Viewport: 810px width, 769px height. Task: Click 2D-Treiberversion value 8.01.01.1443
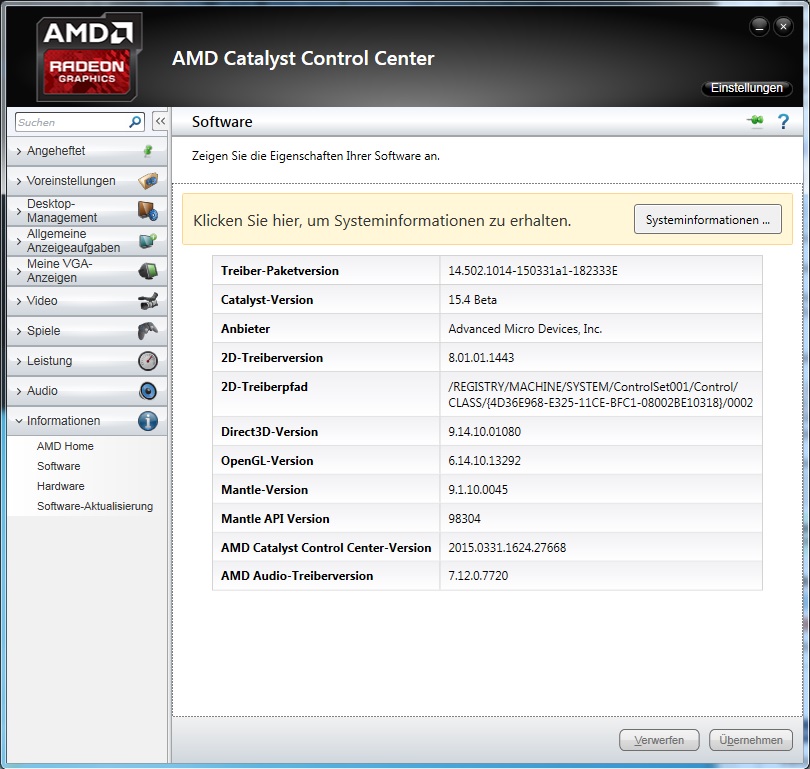[481, 357]
